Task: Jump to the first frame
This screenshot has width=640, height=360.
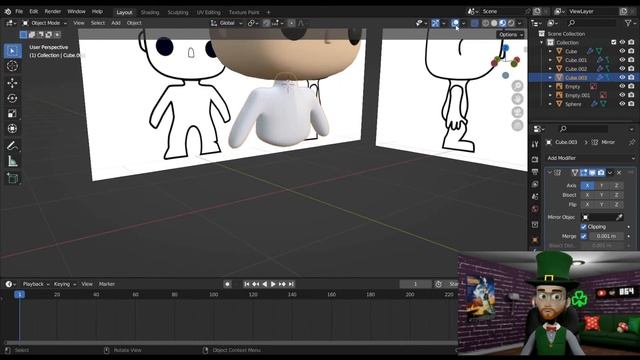Action: [247, 284]
